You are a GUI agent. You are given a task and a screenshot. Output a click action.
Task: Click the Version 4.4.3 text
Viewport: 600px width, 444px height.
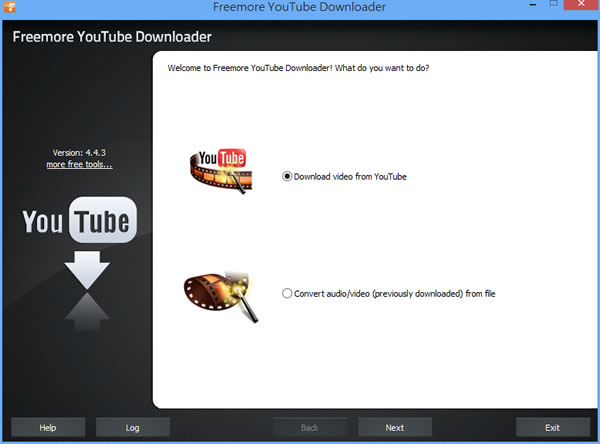pyautogui.click(x=79, y=152)
